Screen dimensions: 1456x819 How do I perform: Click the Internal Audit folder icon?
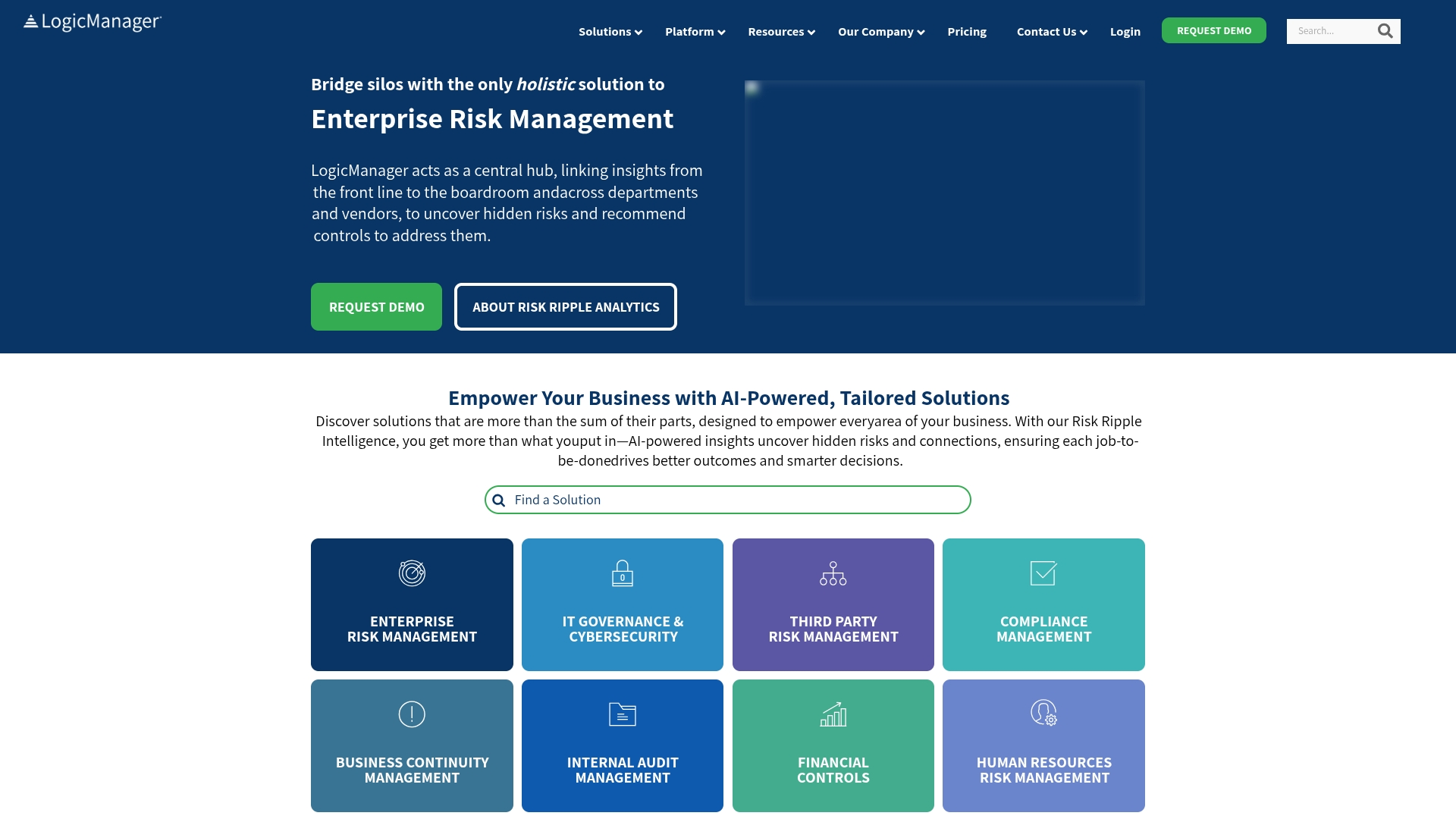tap(623, 714)
